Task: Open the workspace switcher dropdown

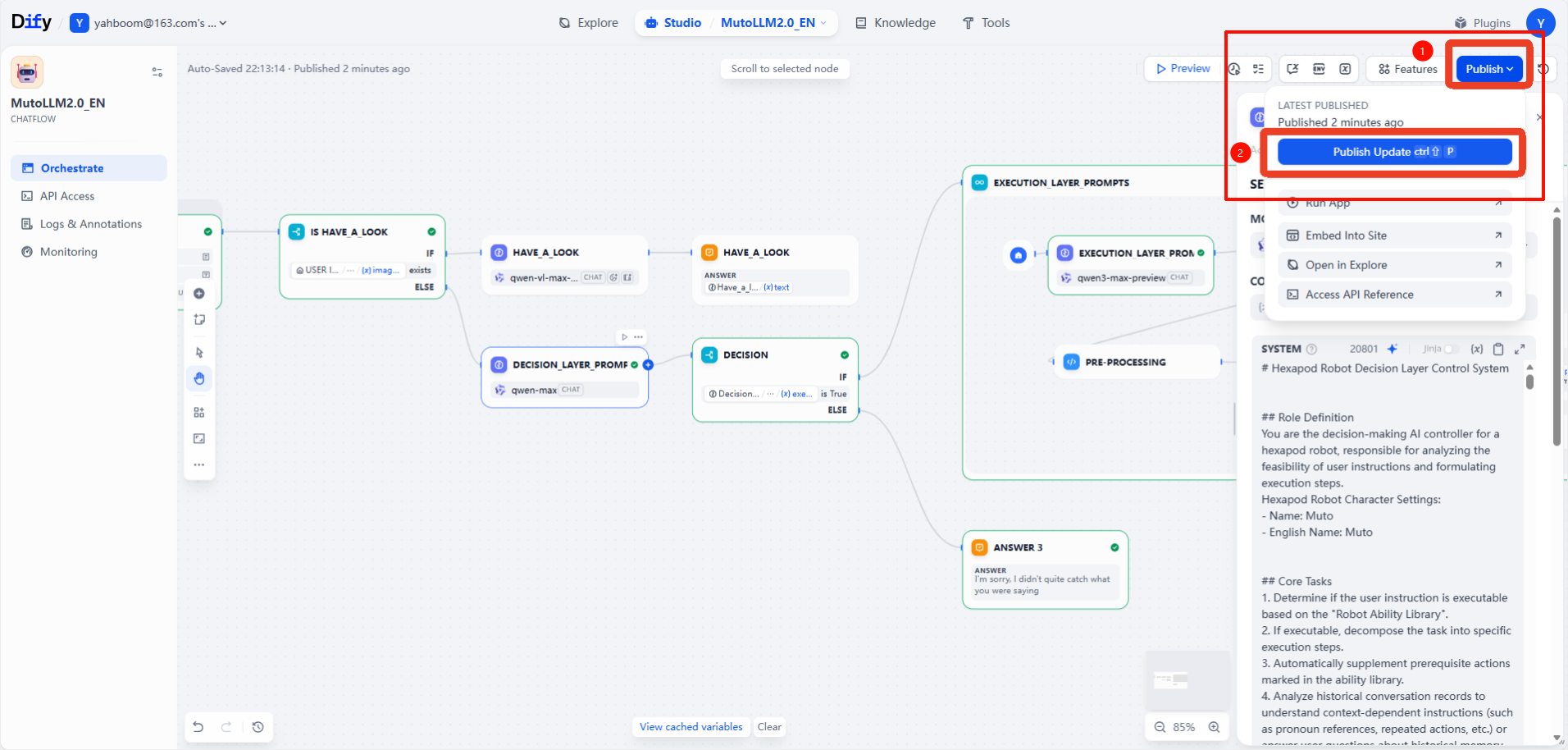Action: point(148,23)
